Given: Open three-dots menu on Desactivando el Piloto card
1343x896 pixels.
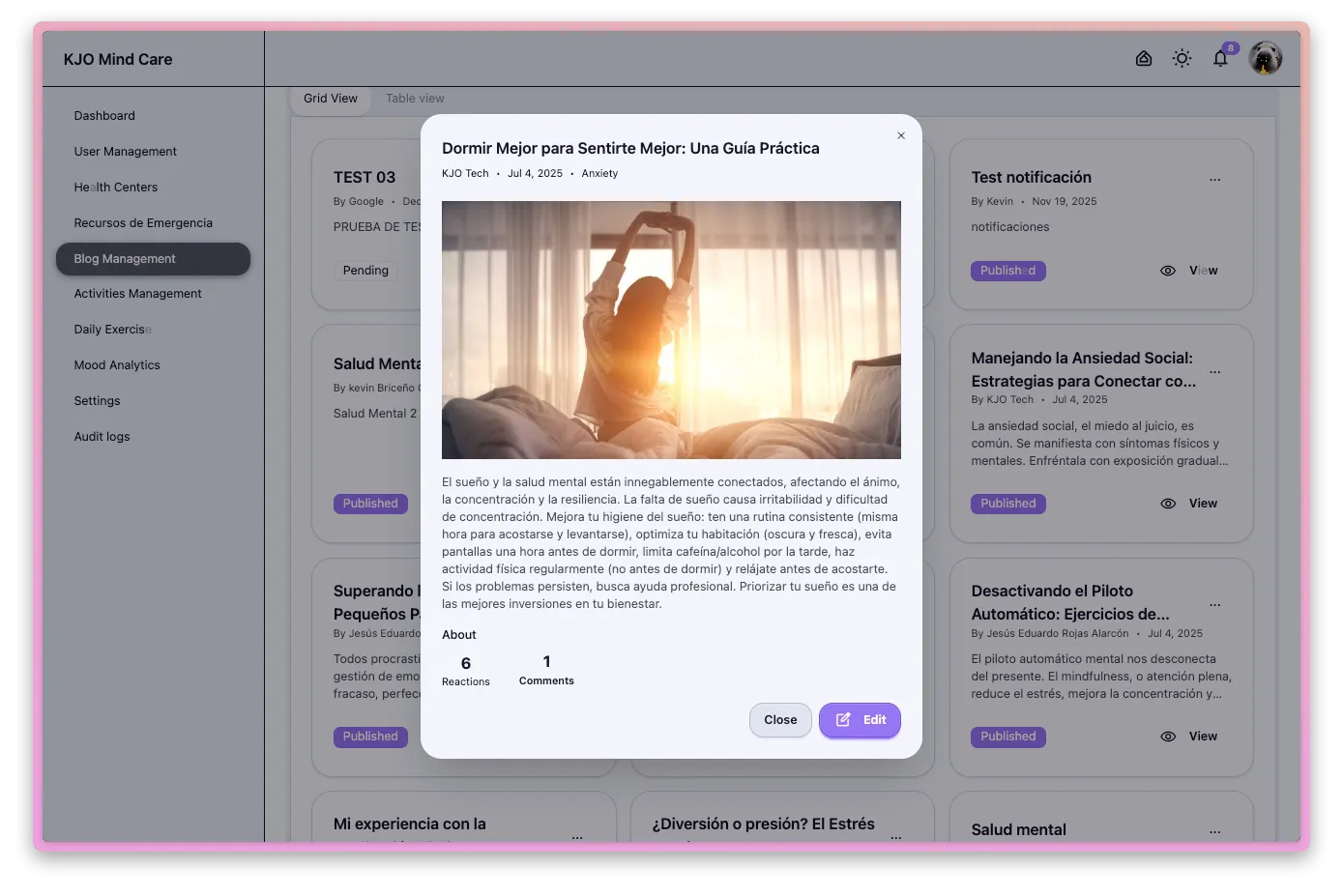Looking at the screenshot, I should tap(1214, 605).
